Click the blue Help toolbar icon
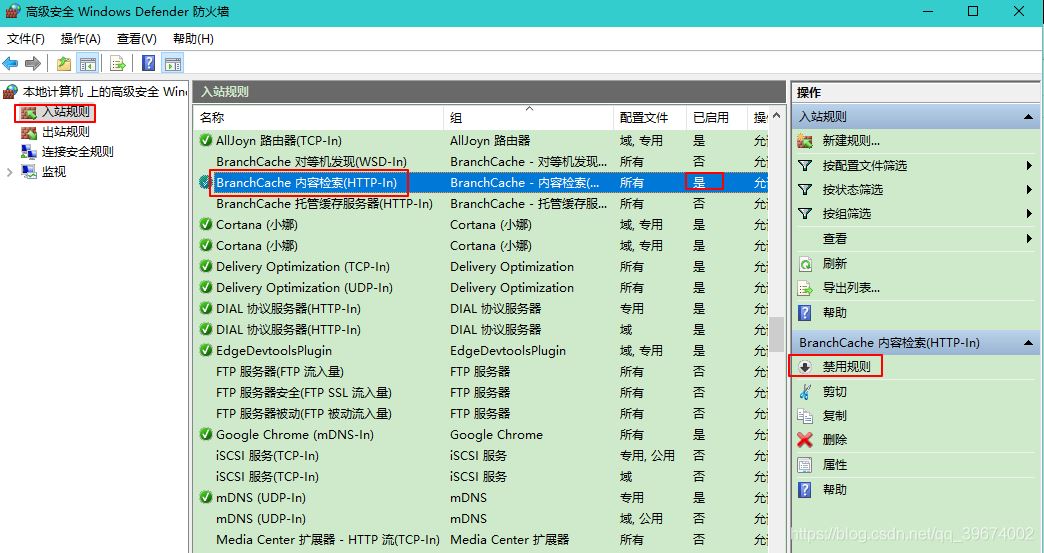Screen dimensions: 1044x553 tap(148, 64)
